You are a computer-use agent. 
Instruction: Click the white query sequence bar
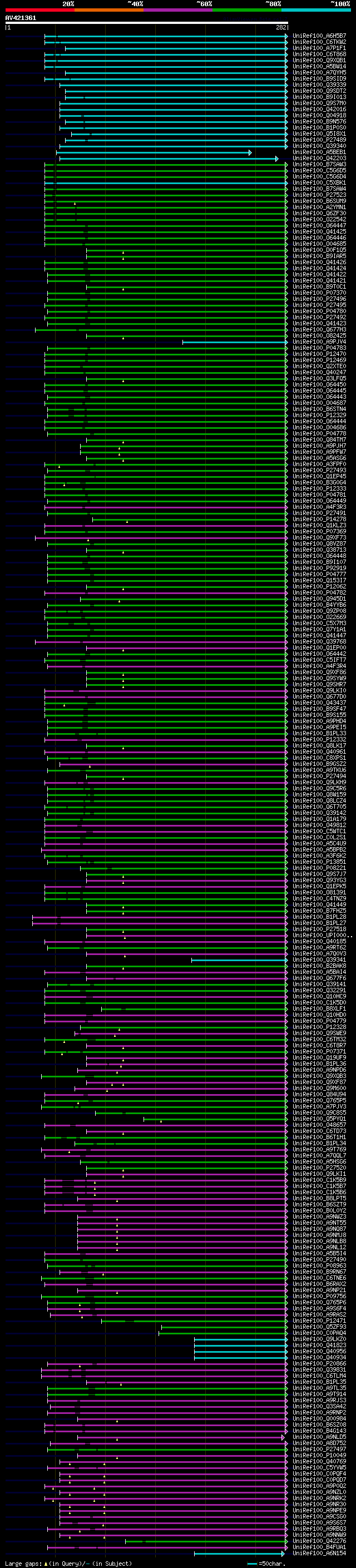point(147,22)
